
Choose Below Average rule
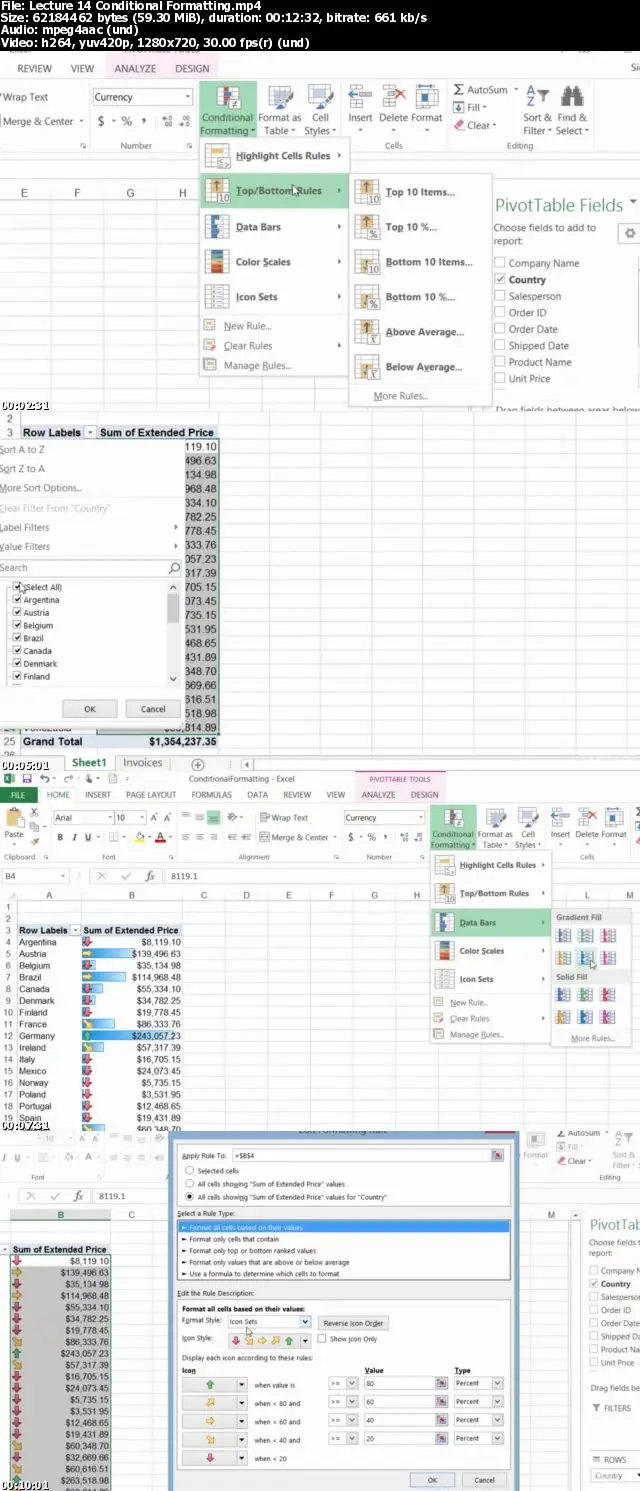click(x=420, y=367)
